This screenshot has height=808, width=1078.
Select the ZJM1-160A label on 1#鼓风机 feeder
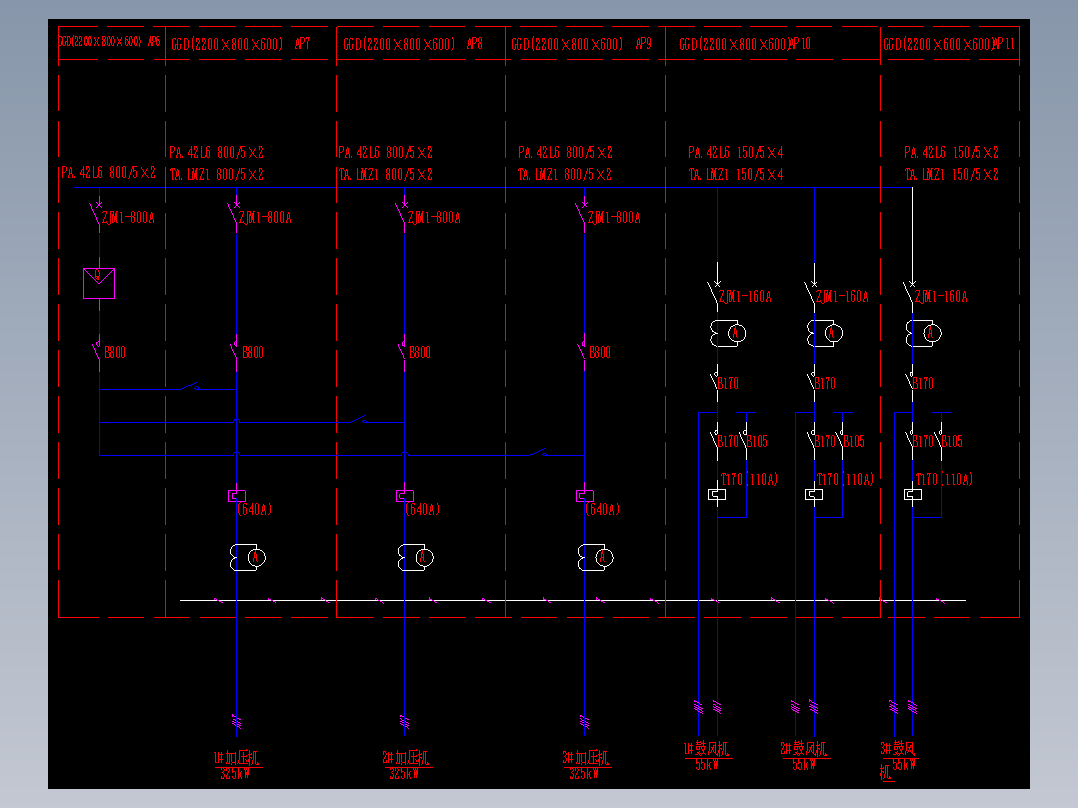(745, 297)
